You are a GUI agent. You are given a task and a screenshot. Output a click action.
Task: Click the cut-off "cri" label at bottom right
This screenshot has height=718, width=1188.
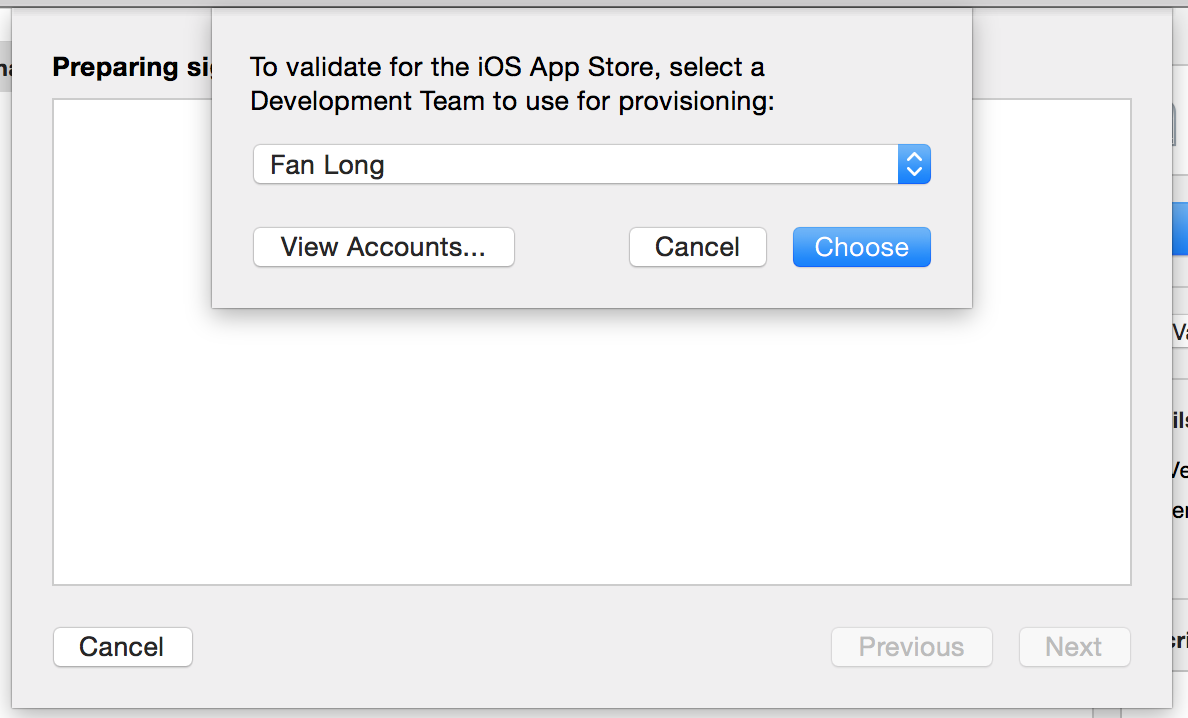pyautogui.click(x=1180, y=640)
